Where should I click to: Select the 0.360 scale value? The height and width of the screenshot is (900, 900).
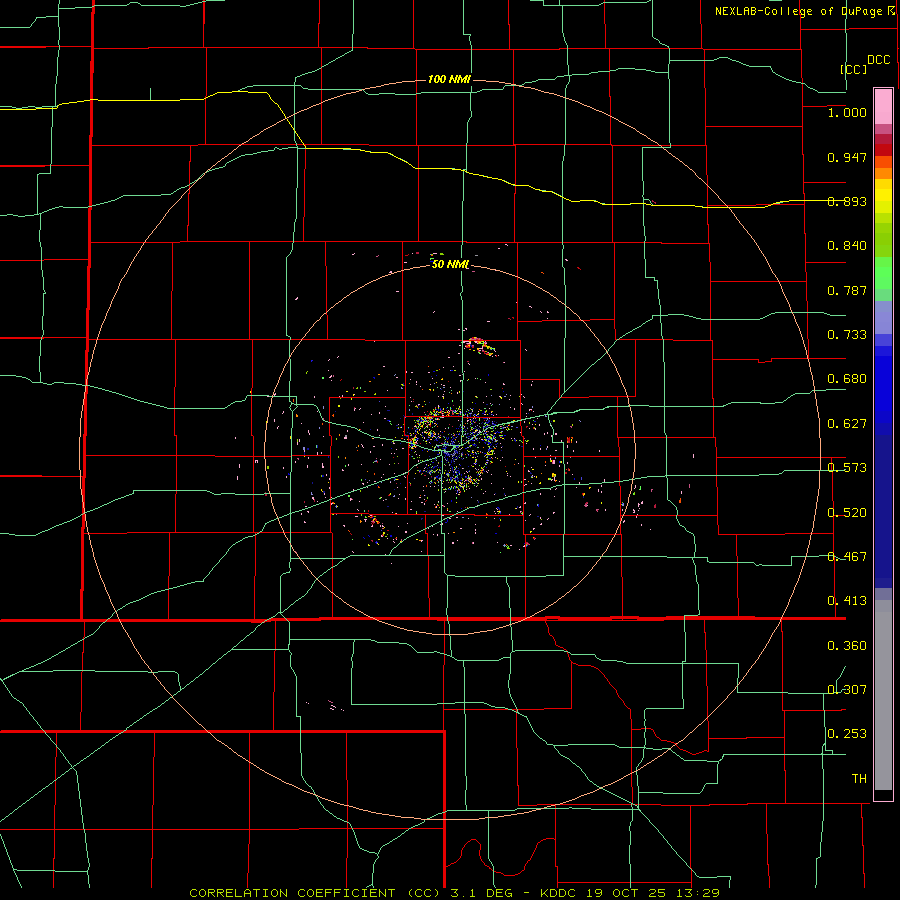[x=847, y=646]
